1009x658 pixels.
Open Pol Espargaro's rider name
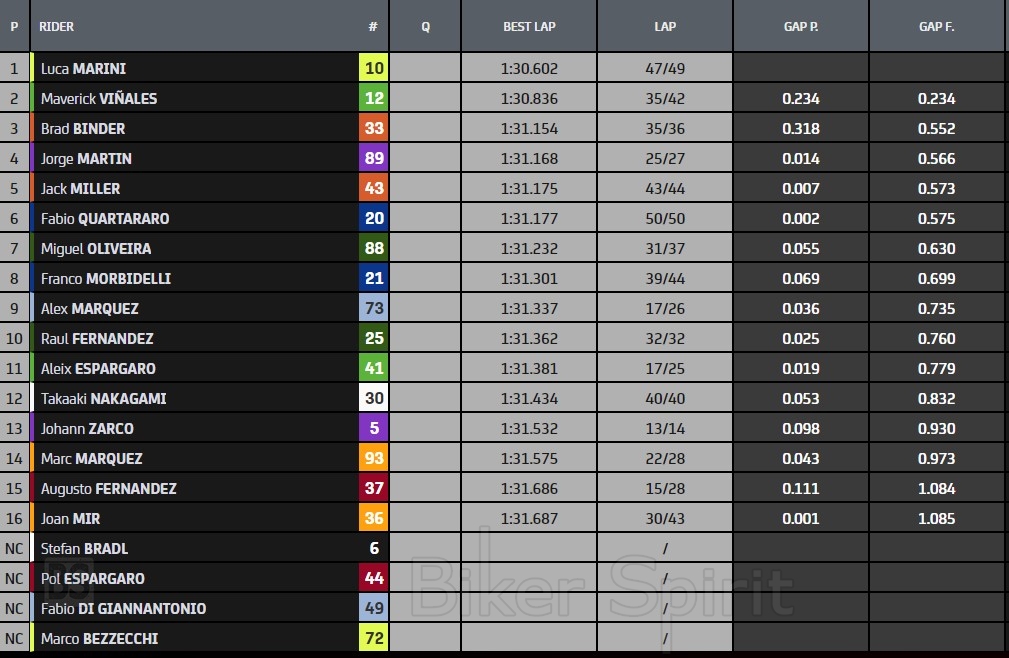point(92,579)
